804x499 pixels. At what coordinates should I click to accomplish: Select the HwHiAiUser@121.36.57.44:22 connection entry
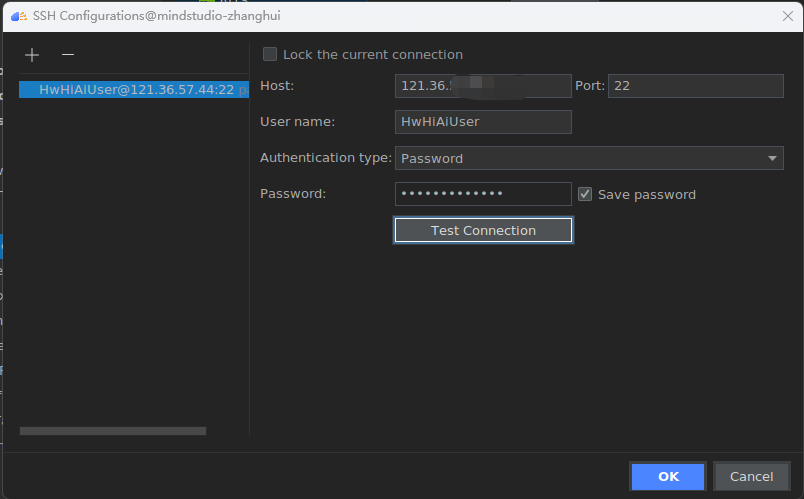coord(134,89)
